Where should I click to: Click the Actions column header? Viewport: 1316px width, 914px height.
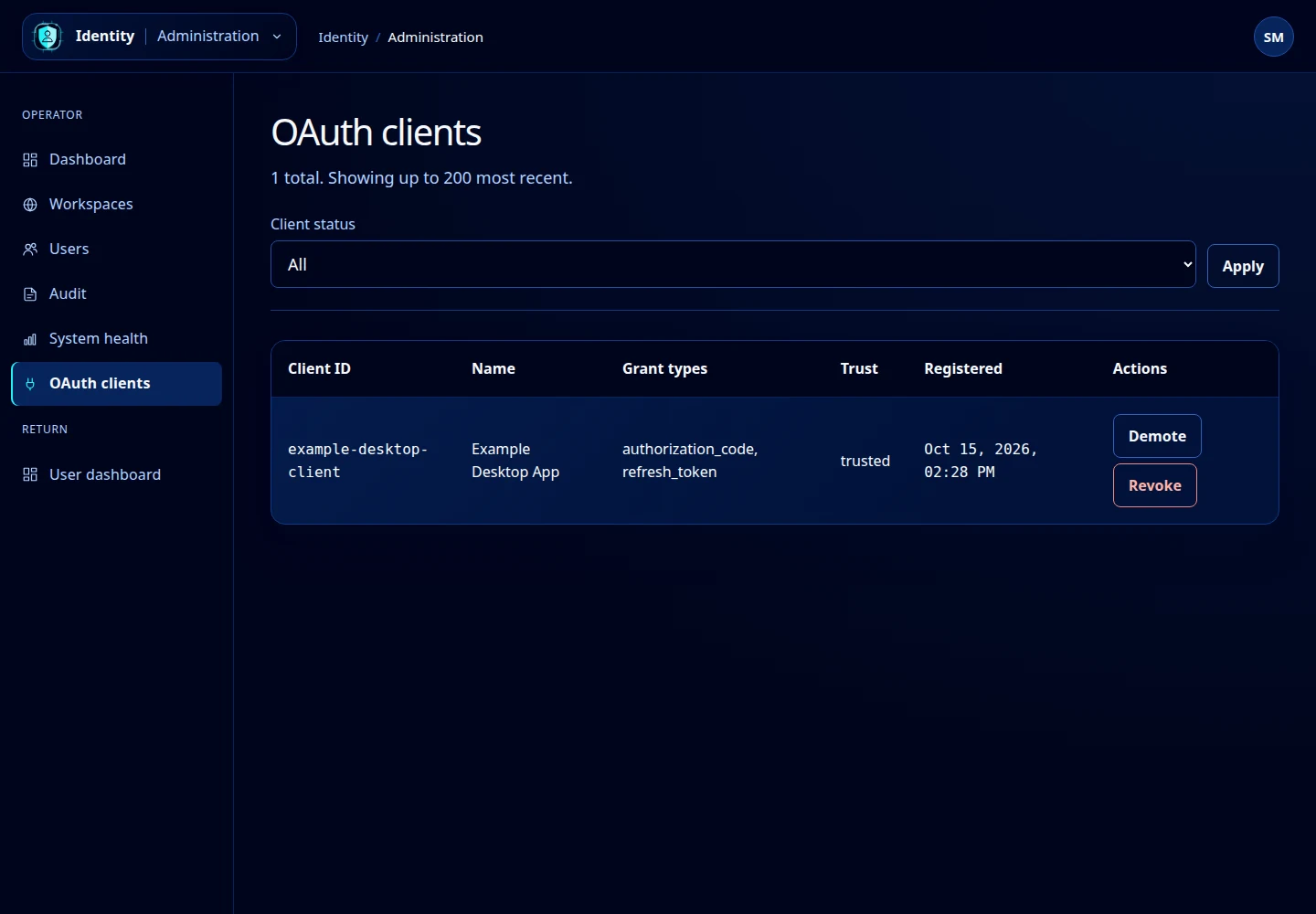[1140, 368]
